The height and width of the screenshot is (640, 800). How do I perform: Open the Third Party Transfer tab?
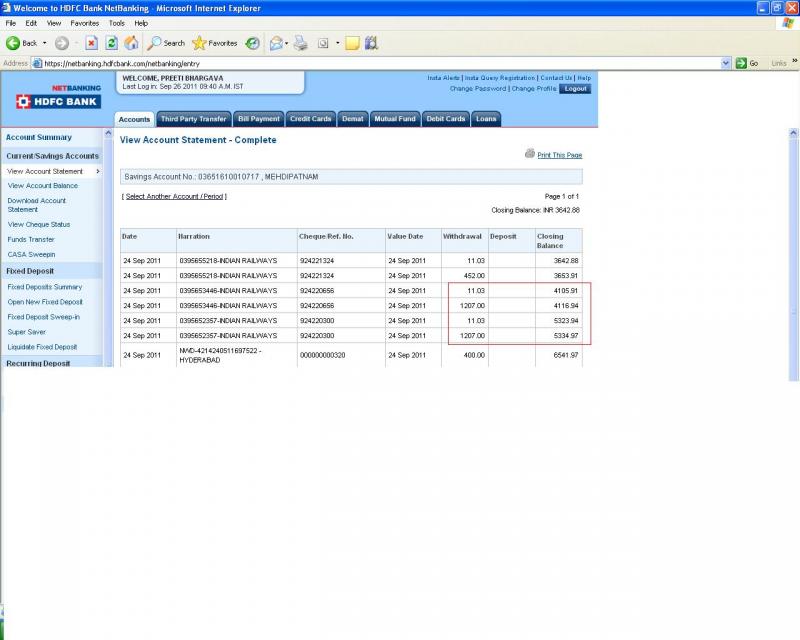(x=194, y=119)
